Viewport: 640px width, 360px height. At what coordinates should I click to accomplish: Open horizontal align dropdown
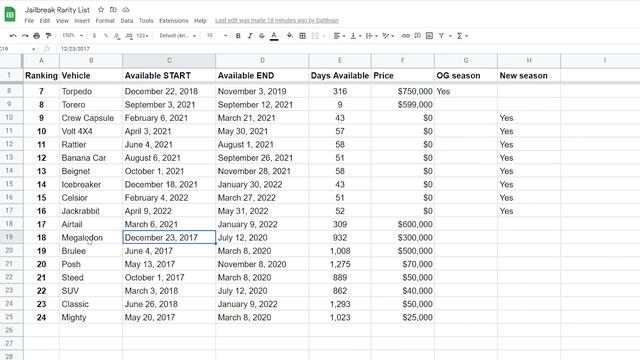click(x=339, y=36)
